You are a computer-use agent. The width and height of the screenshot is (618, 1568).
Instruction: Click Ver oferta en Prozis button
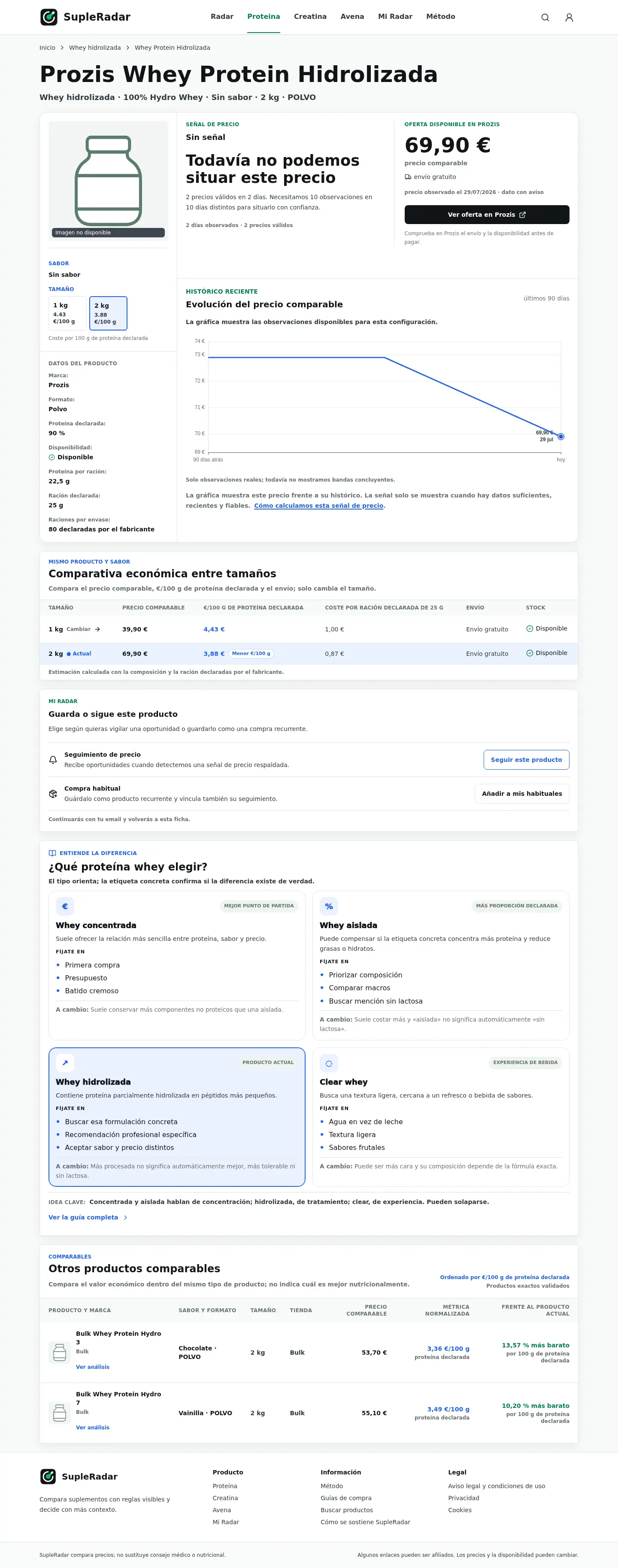487,215
